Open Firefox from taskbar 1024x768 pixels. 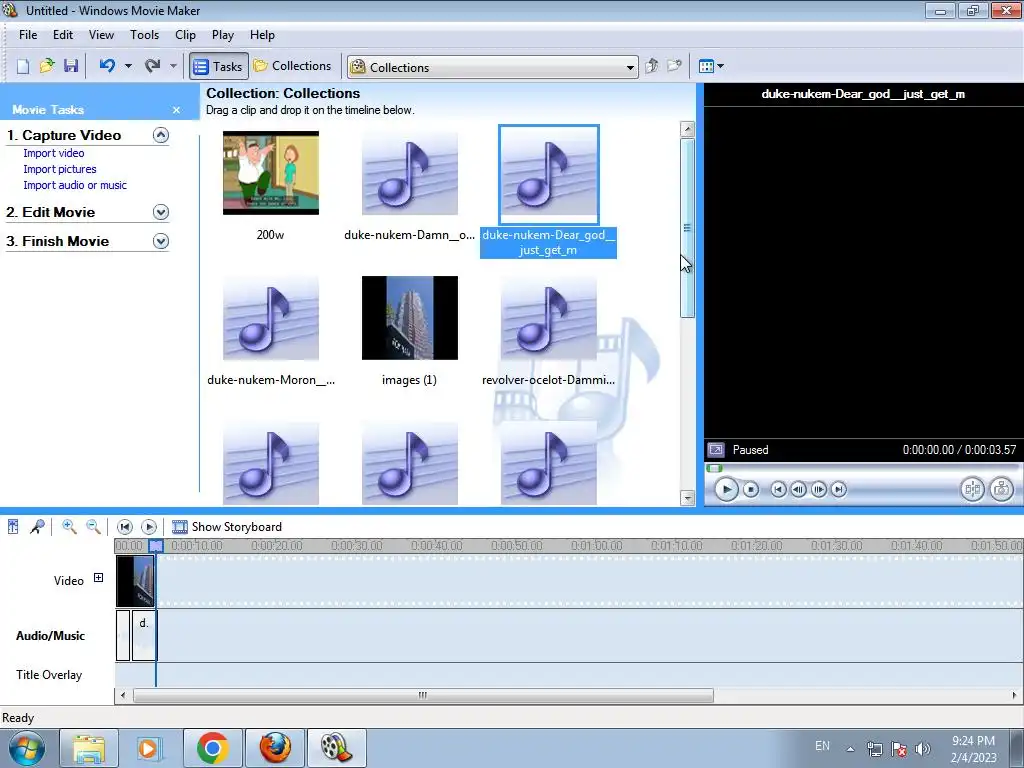tap(275, 748)
